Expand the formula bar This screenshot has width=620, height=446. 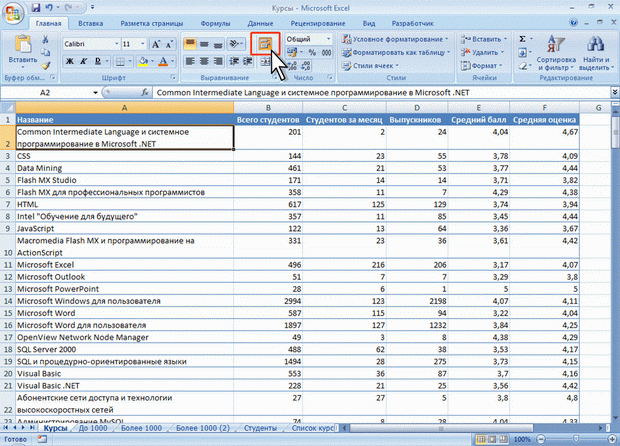click(x=615, y=92)
